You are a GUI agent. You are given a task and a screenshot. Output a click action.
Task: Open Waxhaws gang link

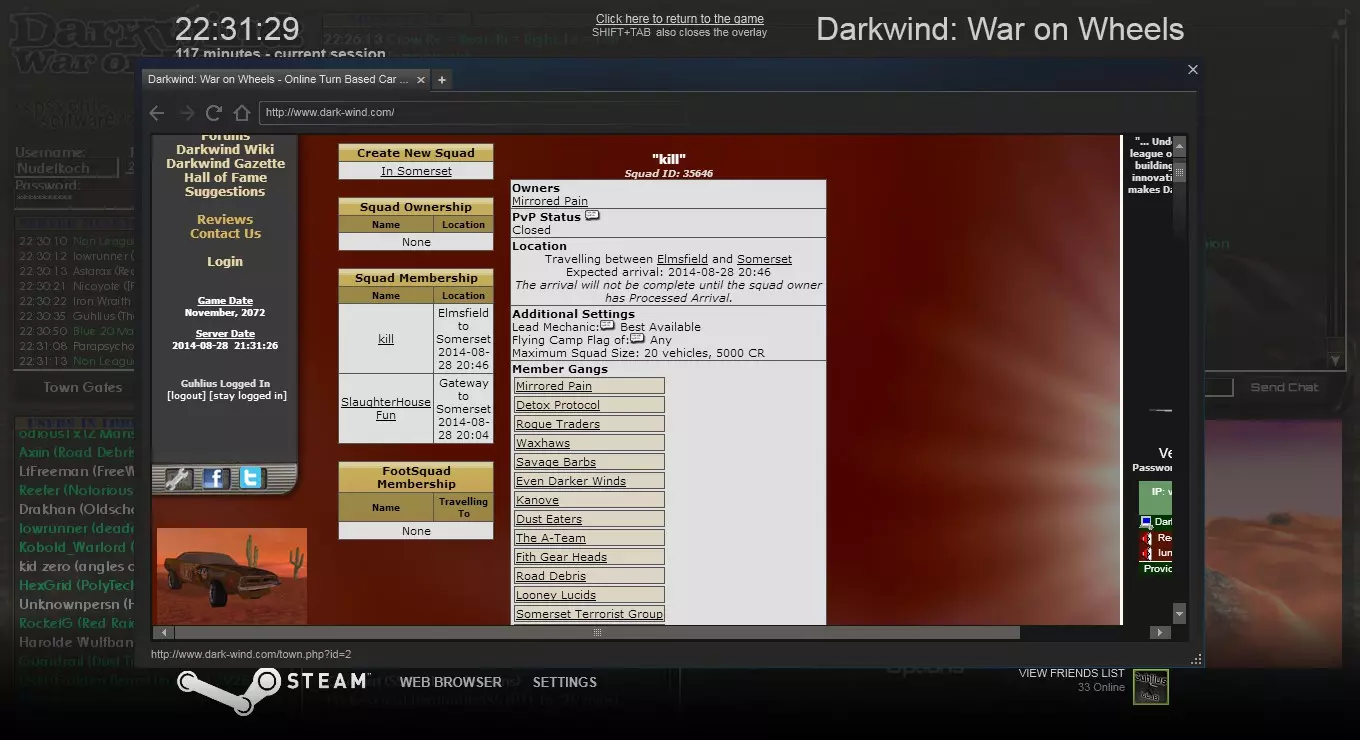point(543,443)
